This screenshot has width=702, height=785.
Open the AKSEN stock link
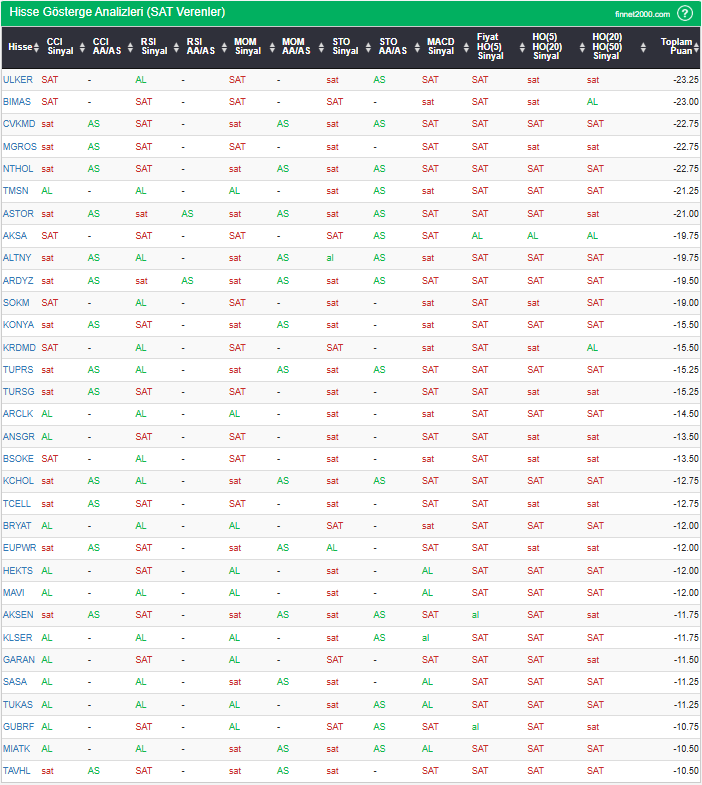[x=18, y=615]
